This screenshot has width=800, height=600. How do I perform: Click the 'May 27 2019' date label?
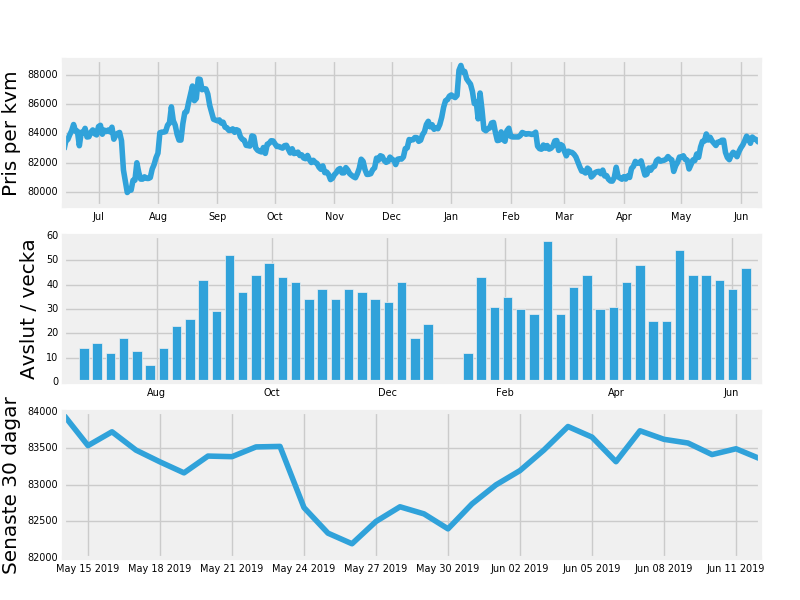376,568
